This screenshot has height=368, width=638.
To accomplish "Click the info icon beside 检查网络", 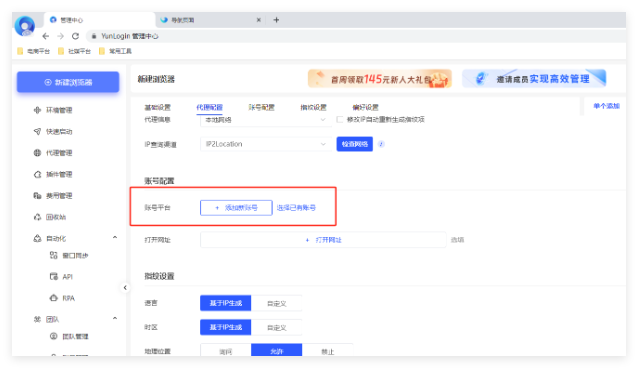I will (381, 144).
